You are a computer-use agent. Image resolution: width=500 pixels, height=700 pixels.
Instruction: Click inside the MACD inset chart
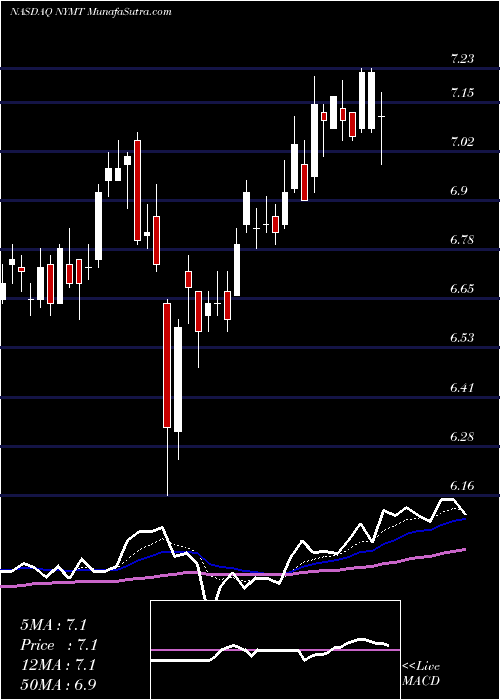click(x=275, y=650)
